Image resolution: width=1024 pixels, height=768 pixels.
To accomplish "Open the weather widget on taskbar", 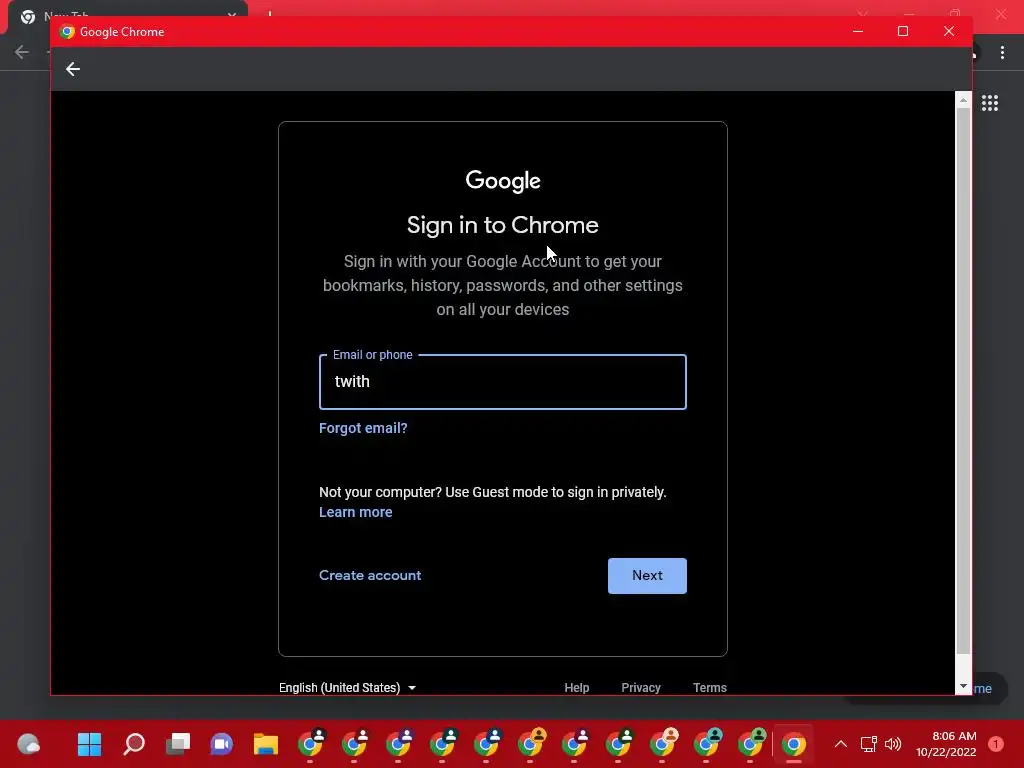I will click(28, 744).
